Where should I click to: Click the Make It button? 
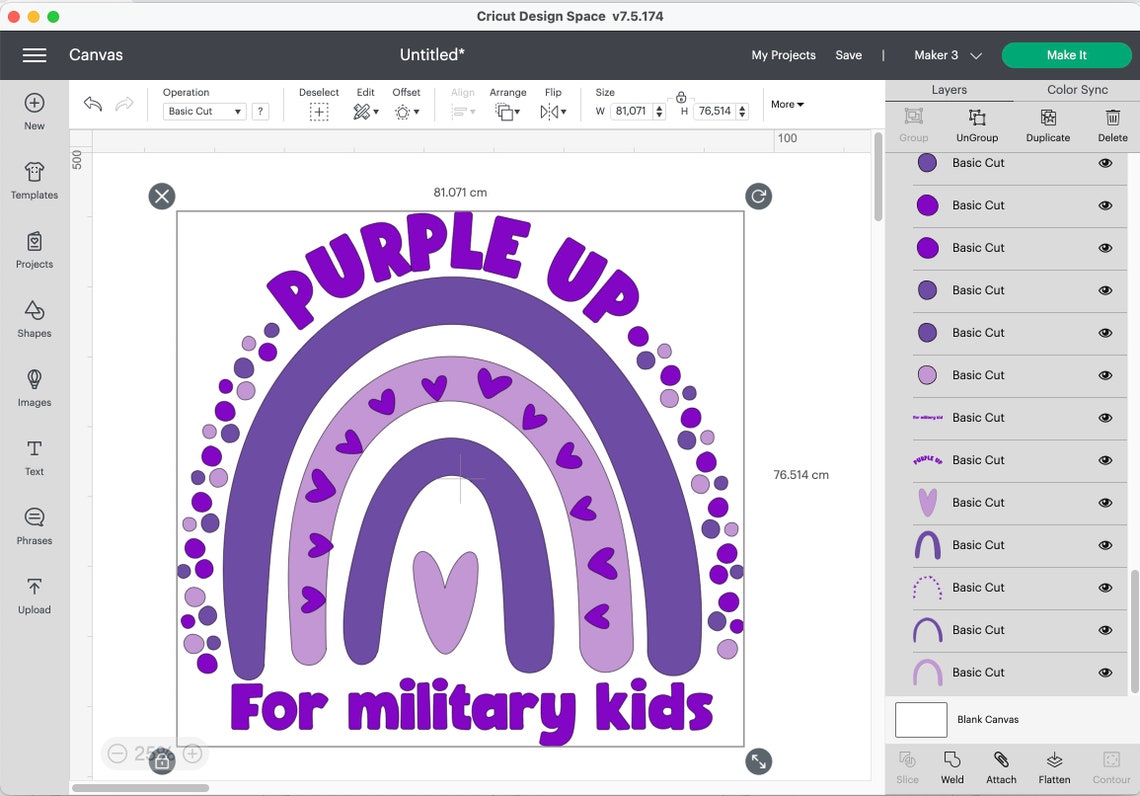pyautogui.click(x=1066, y=55)
